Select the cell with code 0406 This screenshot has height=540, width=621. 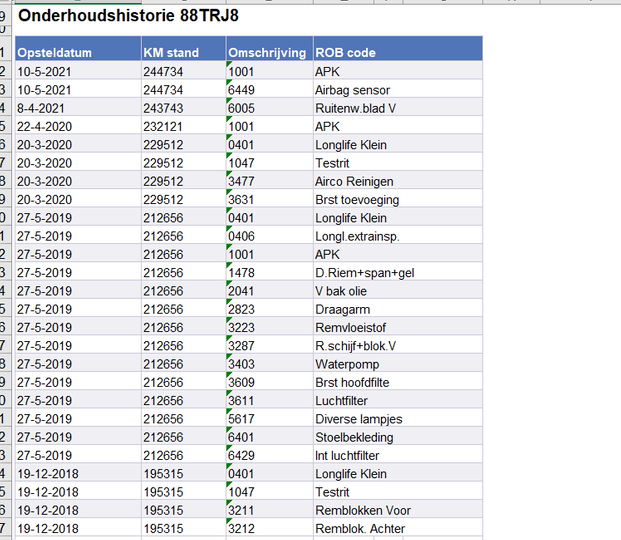(269, 236)
